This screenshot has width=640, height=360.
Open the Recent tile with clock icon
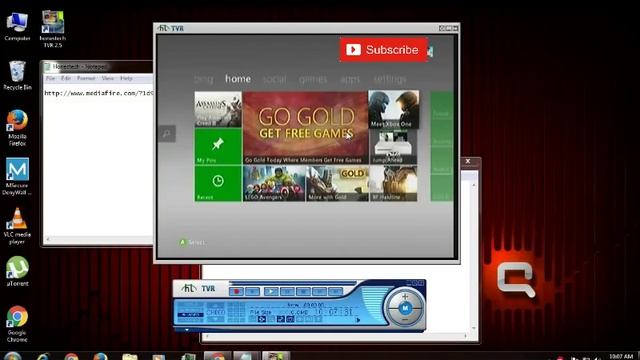point(218,184)
